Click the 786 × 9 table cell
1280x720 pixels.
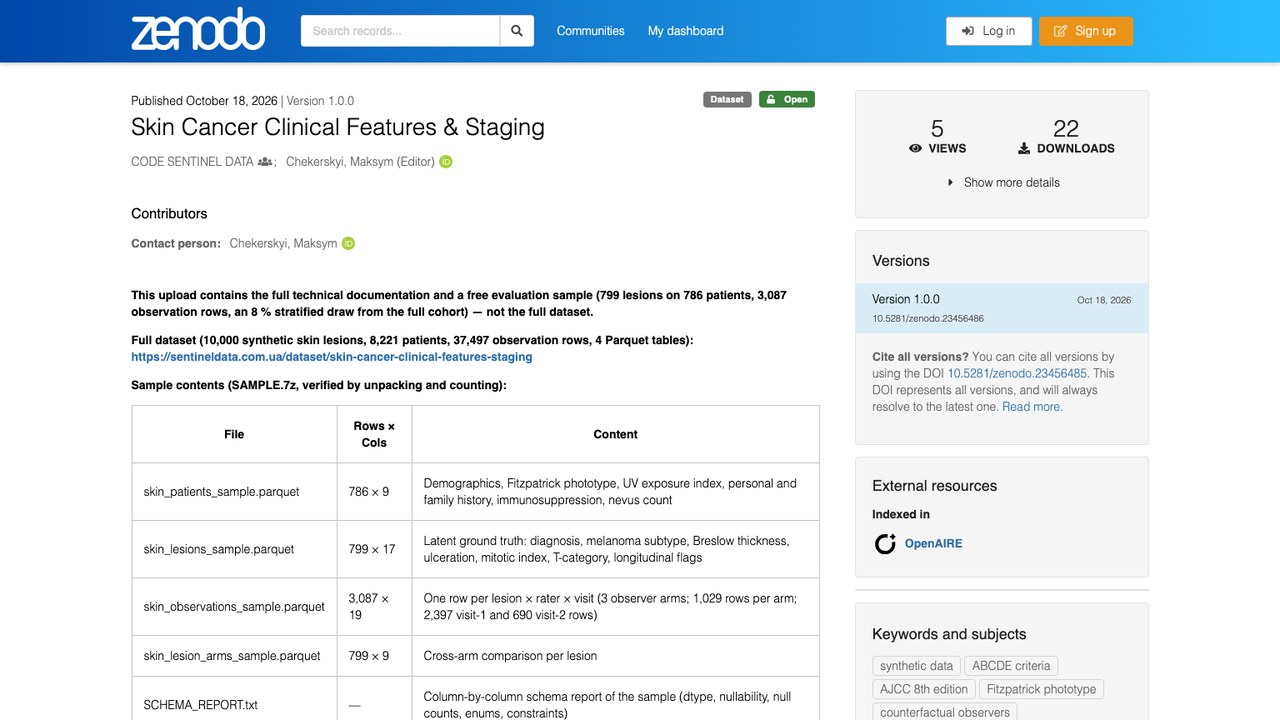(375, 492)
